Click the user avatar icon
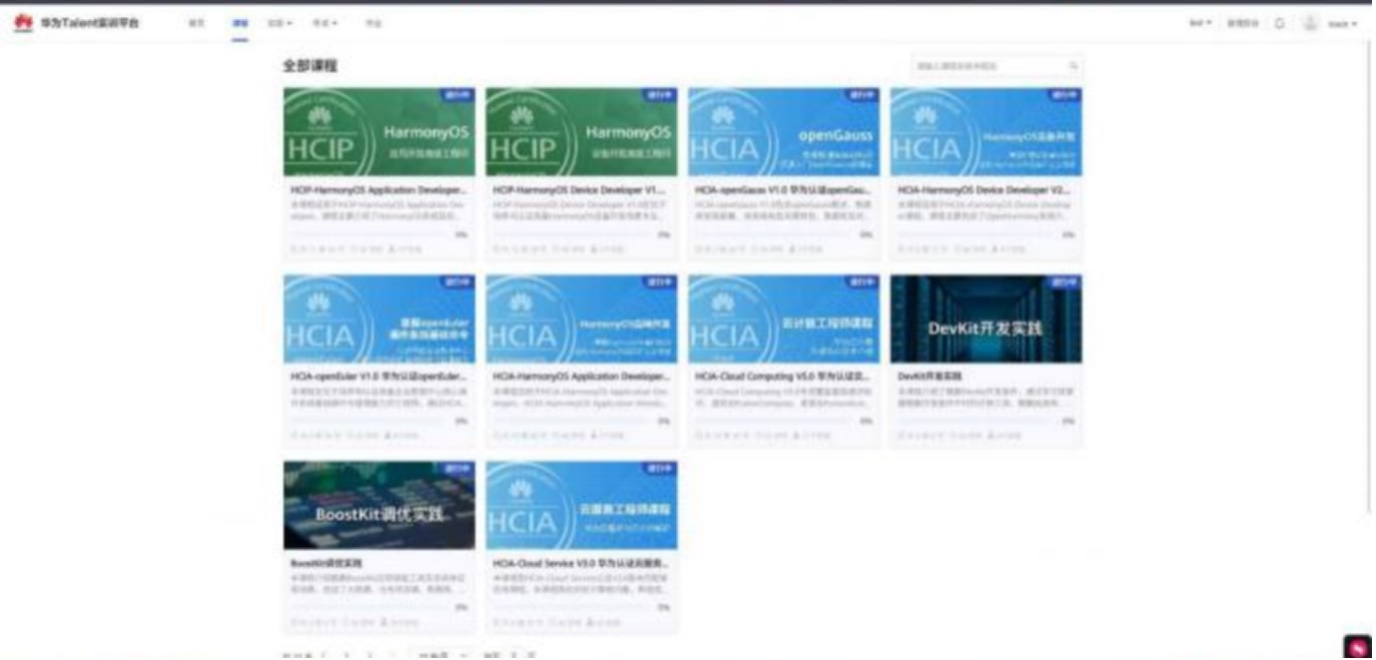Screen dimensions: 1376x660 click(1310, 23)
